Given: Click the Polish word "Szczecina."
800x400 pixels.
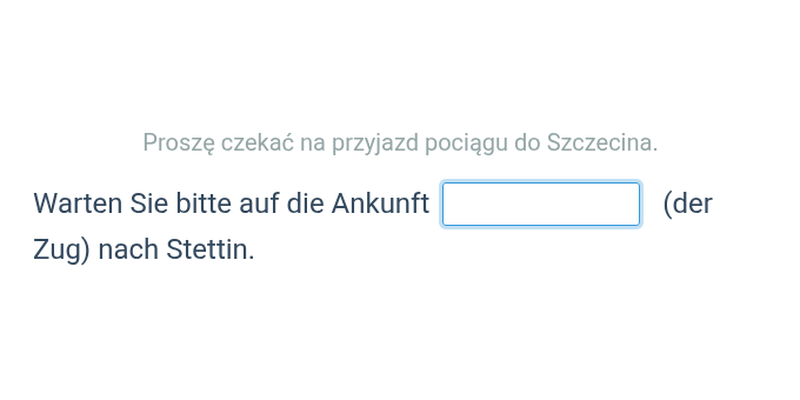Looking at the screenshot, I should [x=602, y=143].
